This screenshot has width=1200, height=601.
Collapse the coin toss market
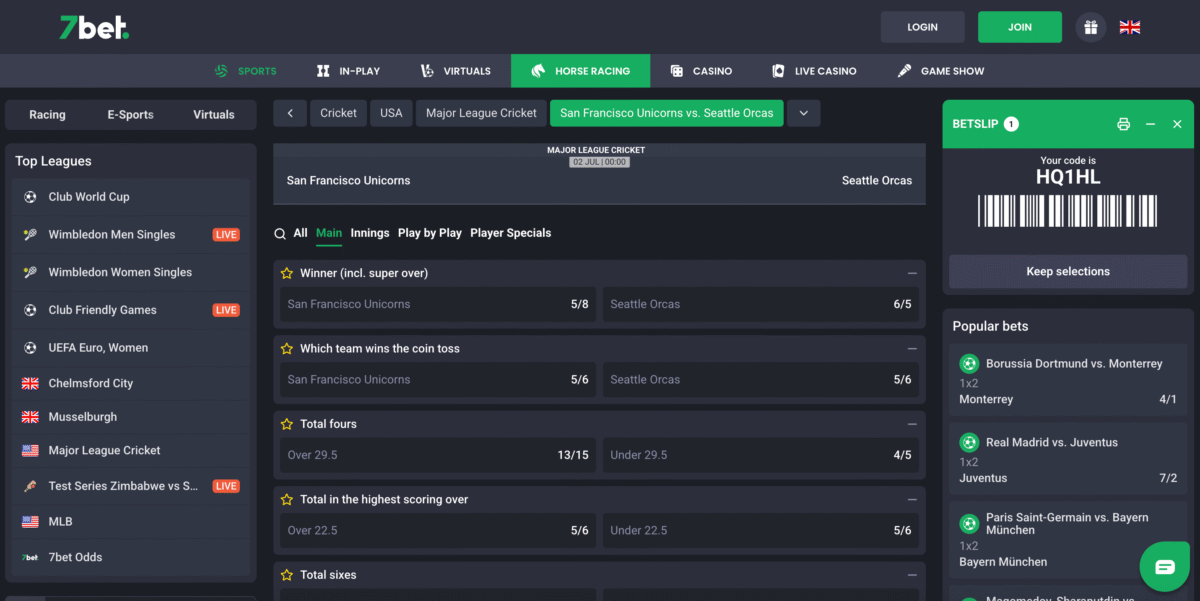tap(912, 349)
